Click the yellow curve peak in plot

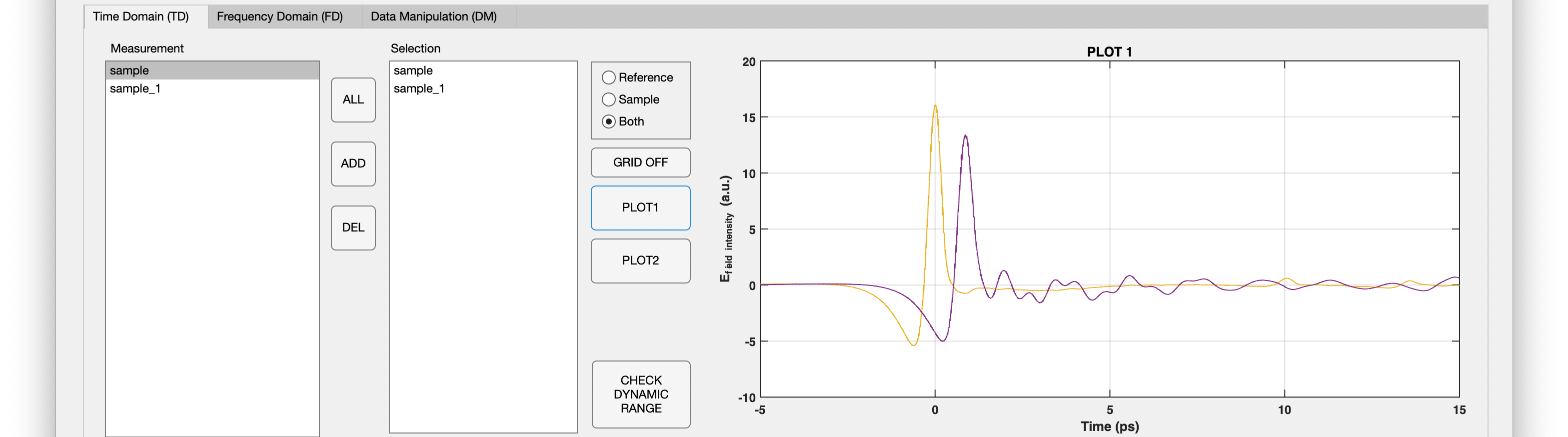(935, 106)
